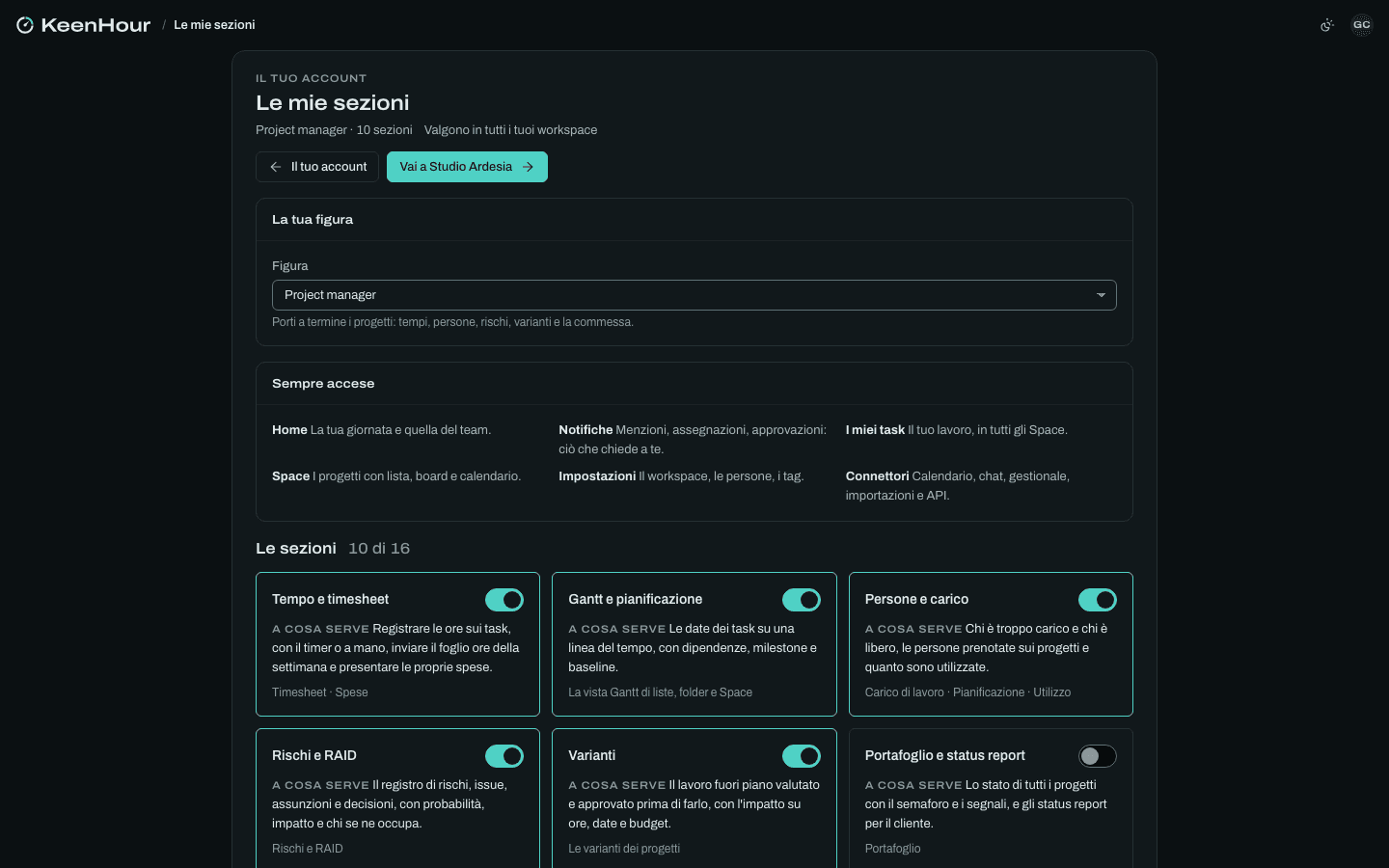Click the Connettori always-on entry
Screen dimensions: 1389x868
click(958, 486)
